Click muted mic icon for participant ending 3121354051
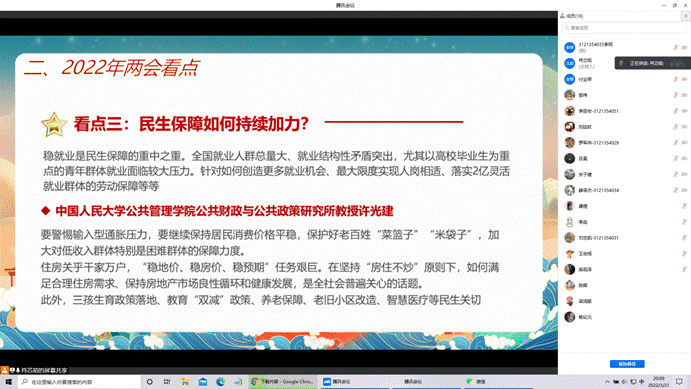The height and width of the screenshot is (389, 691). [676, 111]
